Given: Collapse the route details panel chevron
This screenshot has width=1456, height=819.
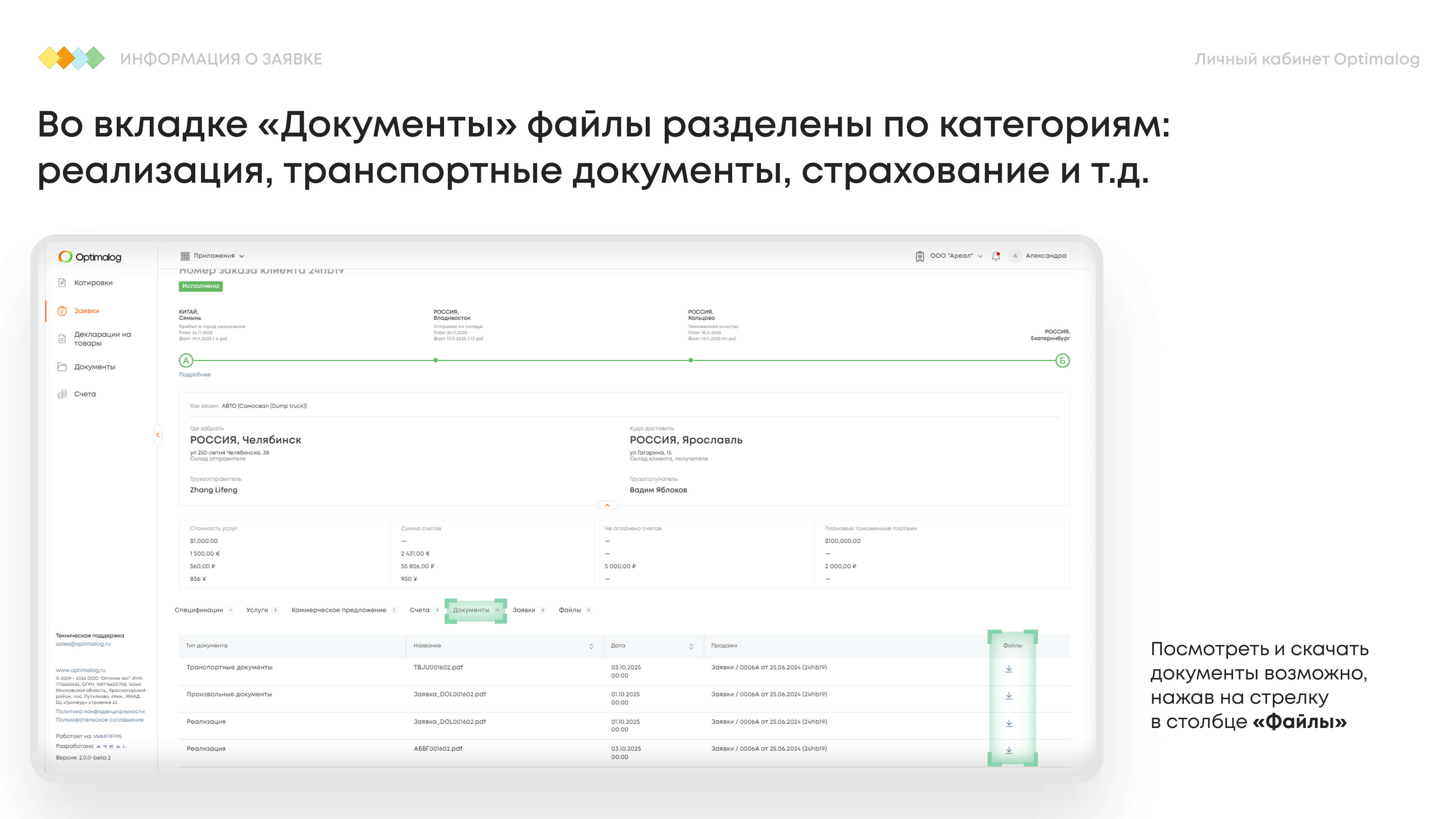Looking at the screenshot, I should click(607, 505).
